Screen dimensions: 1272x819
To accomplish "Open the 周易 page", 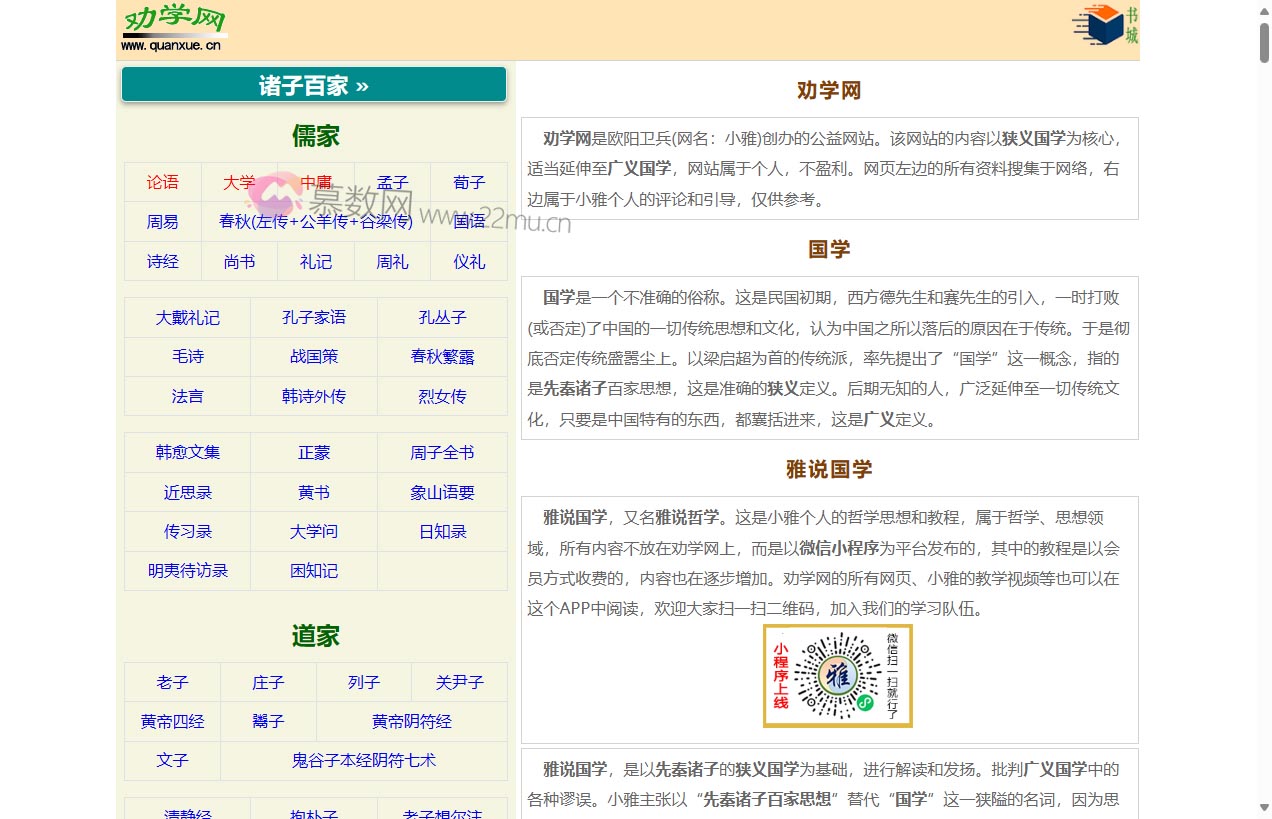I will tap(162, 222).
